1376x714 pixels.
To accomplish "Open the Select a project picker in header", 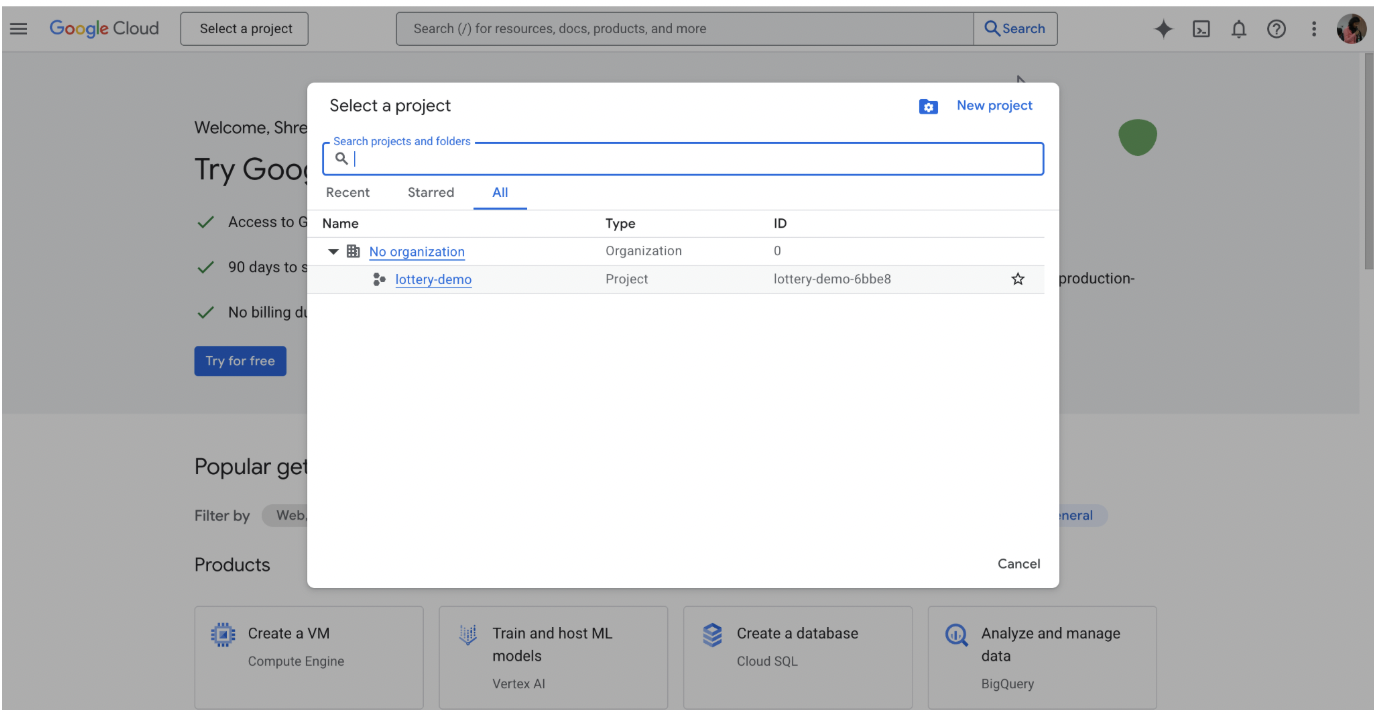I will tap(245, 29).
